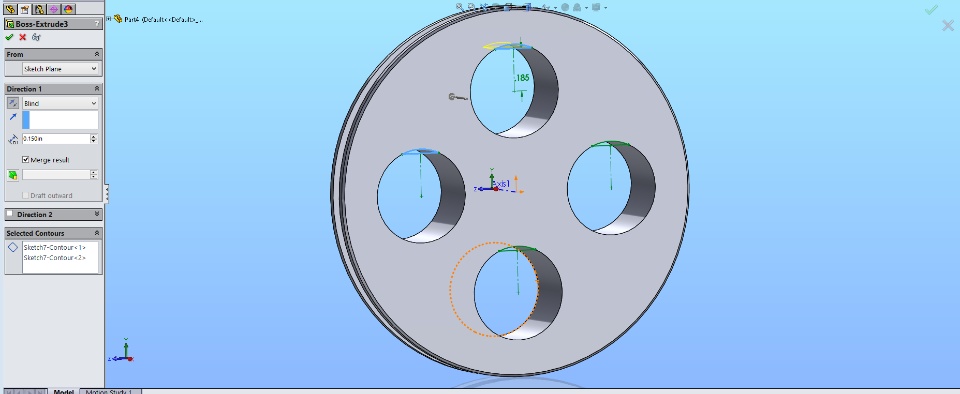
Task: Click the Direction of Extrusion selection box
Action: [x=60, y=120]
